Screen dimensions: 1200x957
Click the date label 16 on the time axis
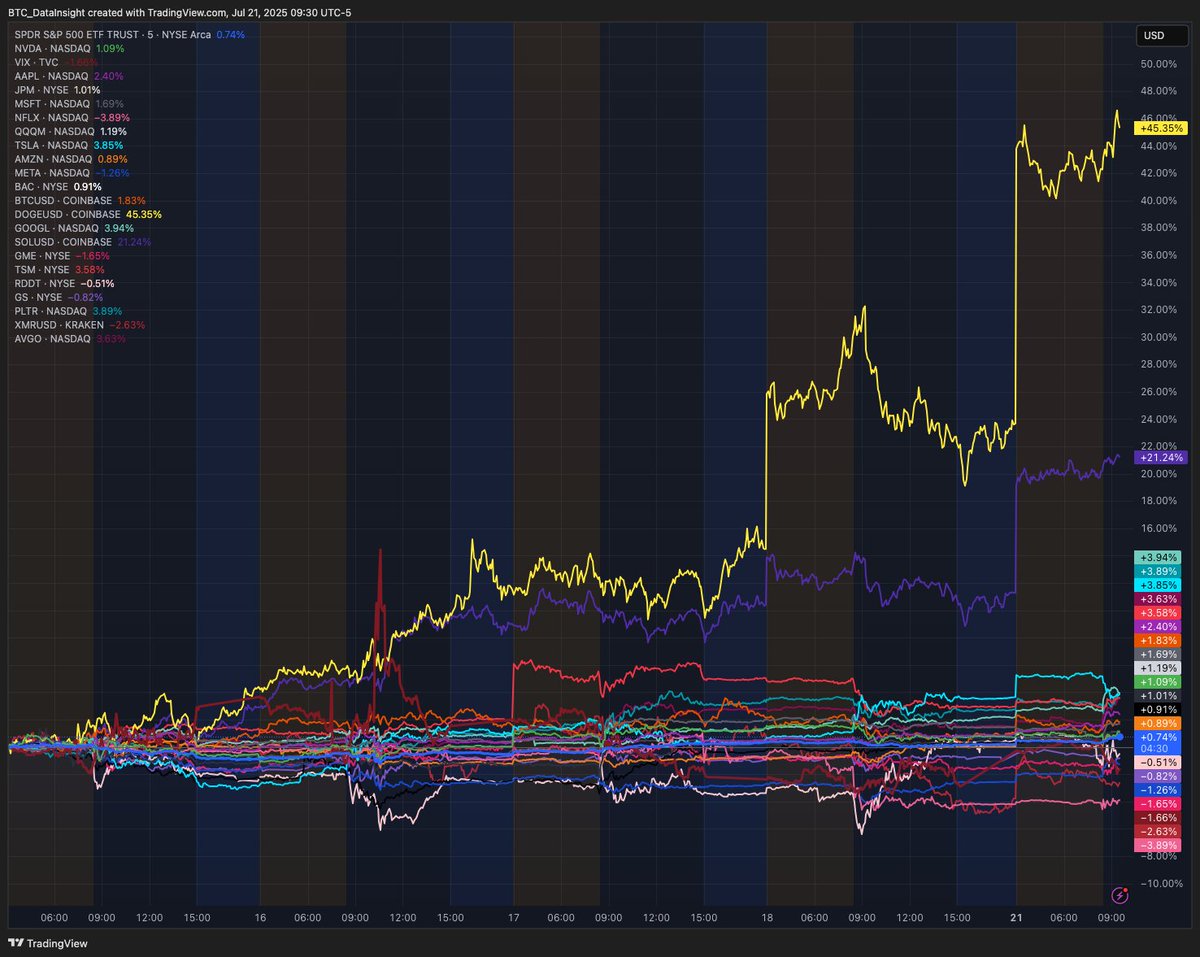[259, 917]
